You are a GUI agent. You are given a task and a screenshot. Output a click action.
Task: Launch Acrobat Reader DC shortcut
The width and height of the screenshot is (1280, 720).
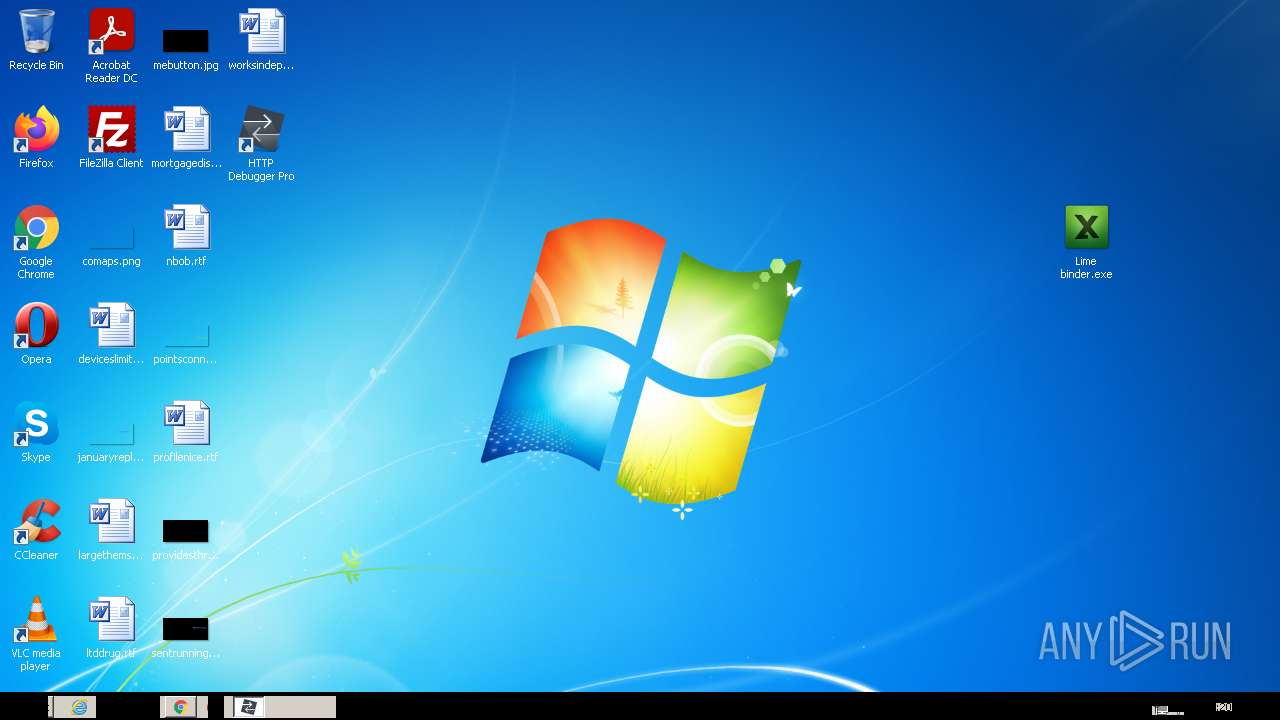pyautogui.click(x=111, y=46)
